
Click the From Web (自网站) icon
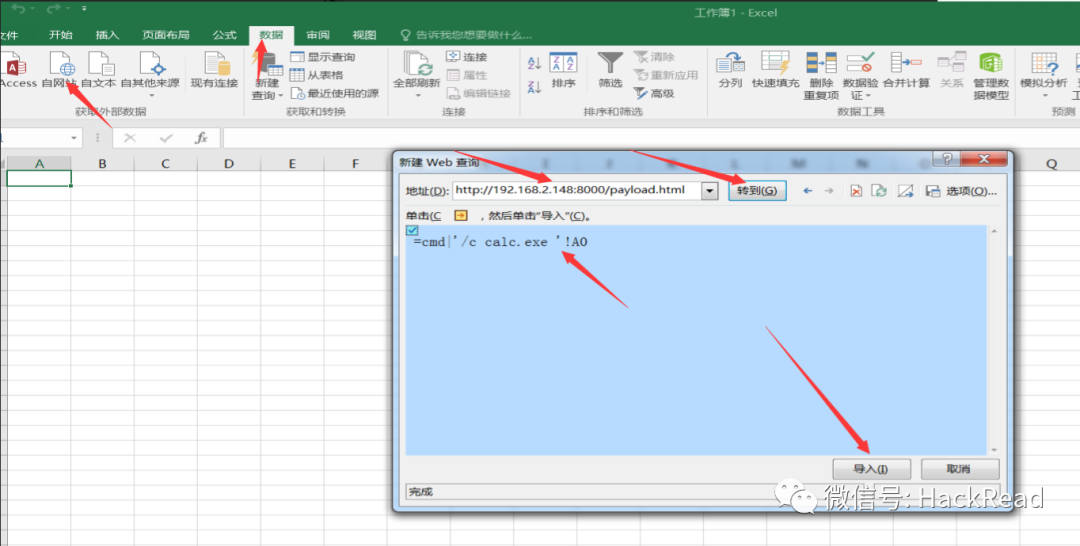click(60, 64)
